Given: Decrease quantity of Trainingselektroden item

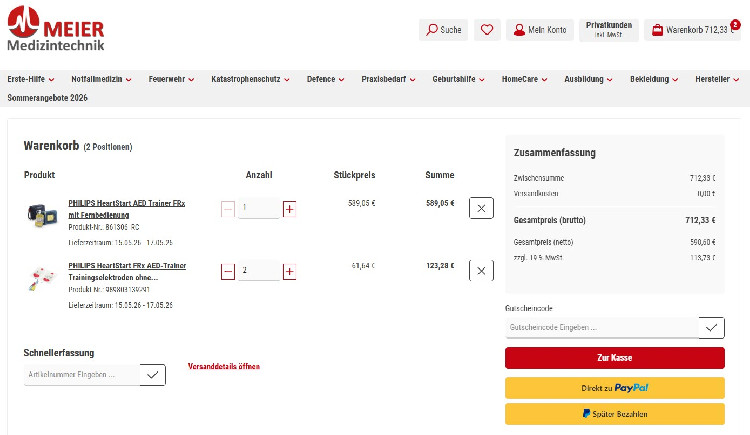Looking at the screenshot, I should click(x=228, y=272).
